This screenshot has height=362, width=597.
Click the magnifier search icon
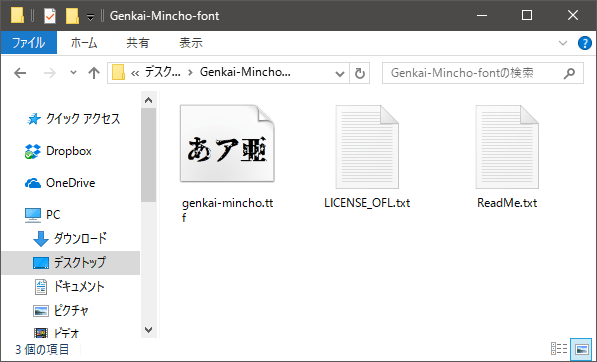(570, 73)
